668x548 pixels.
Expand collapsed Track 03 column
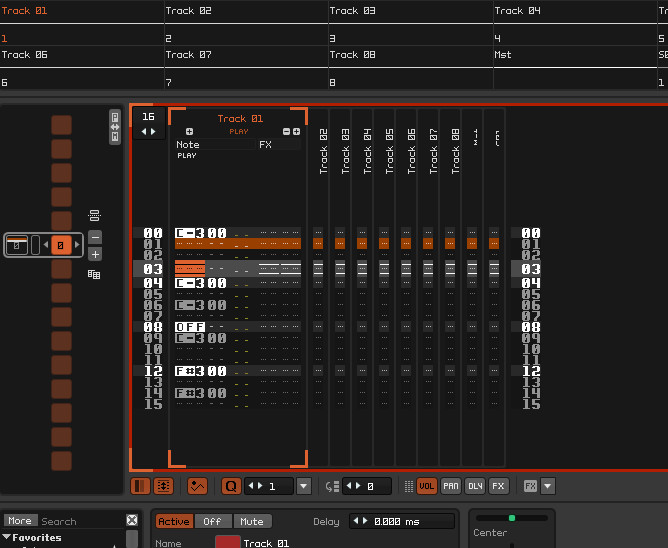pos(346,151)
